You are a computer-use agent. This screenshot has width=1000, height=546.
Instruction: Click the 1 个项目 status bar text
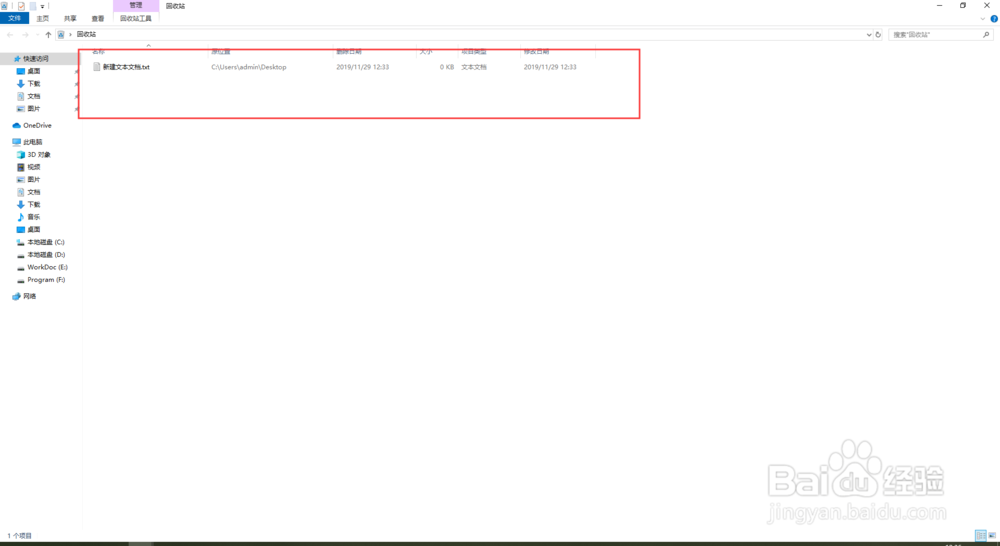tap(20, 536)
